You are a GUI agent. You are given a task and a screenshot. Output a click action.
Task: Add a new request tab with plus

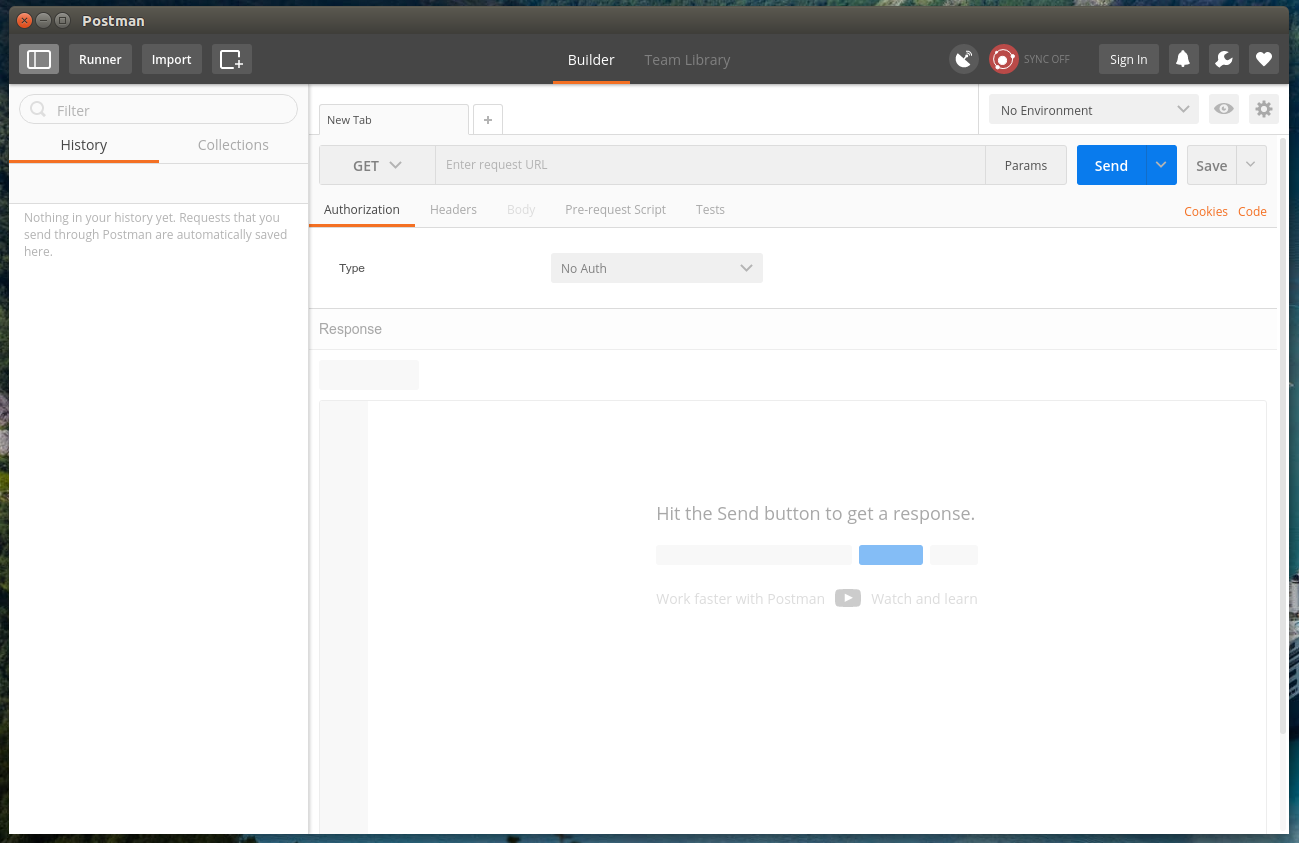(x=488, y=119)
